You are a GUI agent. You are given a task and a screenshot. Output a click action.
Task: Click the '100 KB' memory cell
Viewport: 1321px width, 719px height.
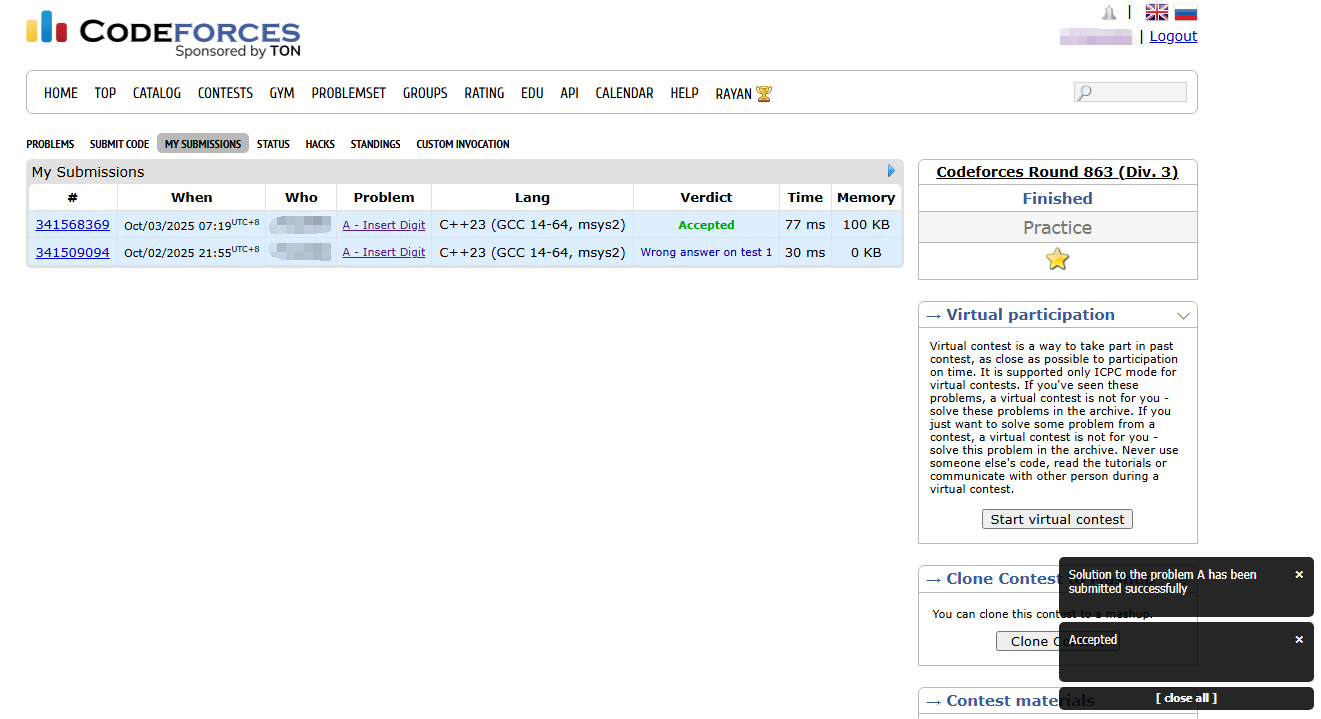866,225
